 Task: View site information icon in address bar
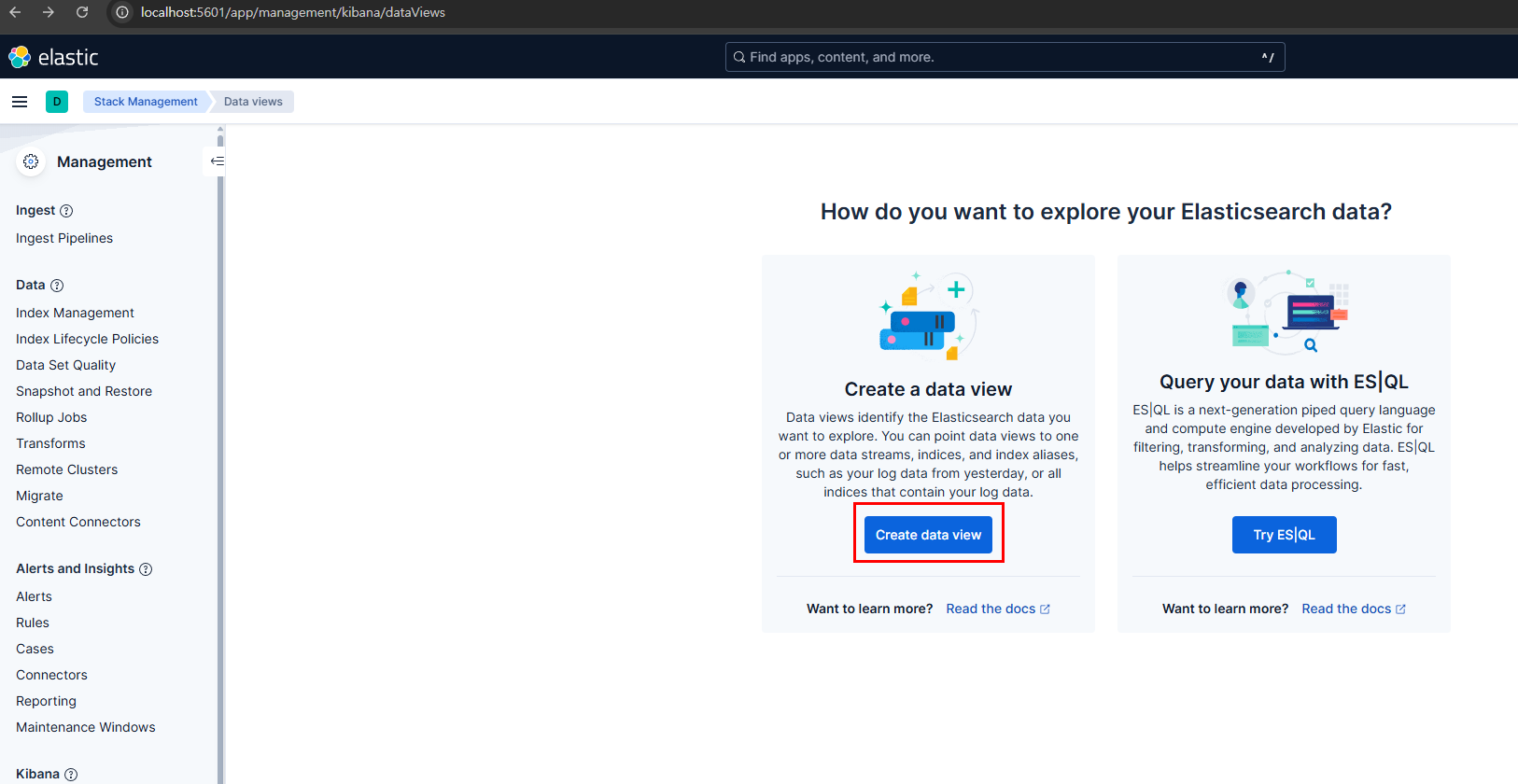pos(121,12)
